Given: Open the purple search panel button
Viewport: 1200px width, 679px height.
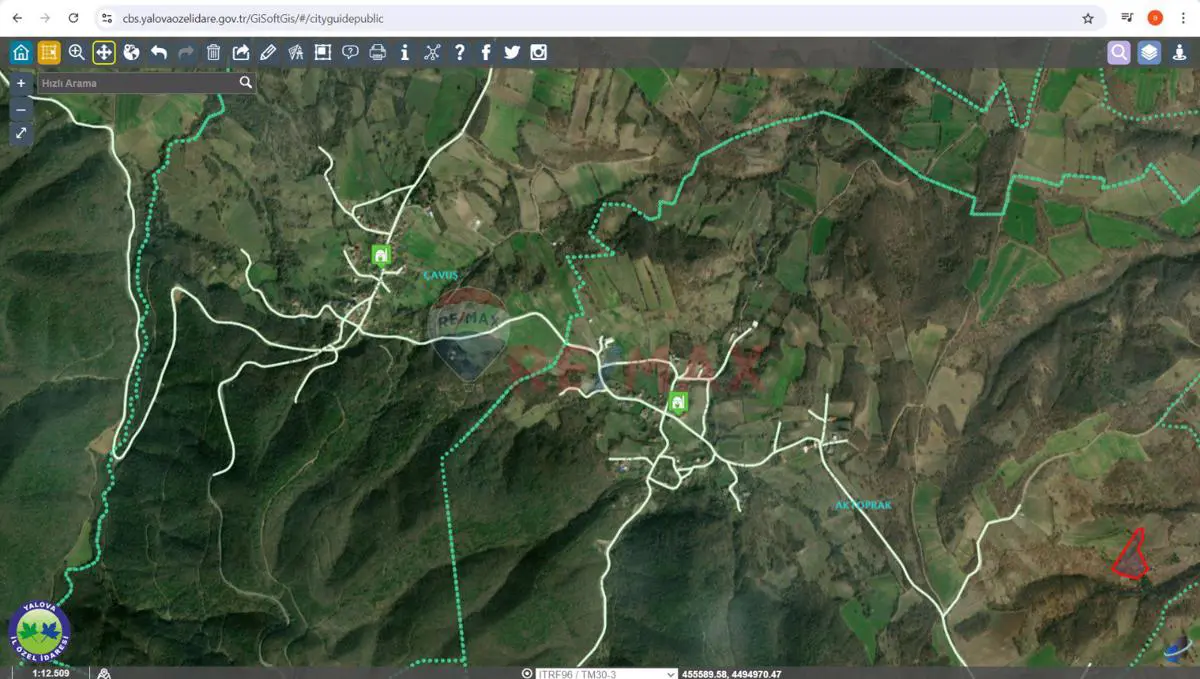Looking at the screenshot, I should click(1119, 53).
